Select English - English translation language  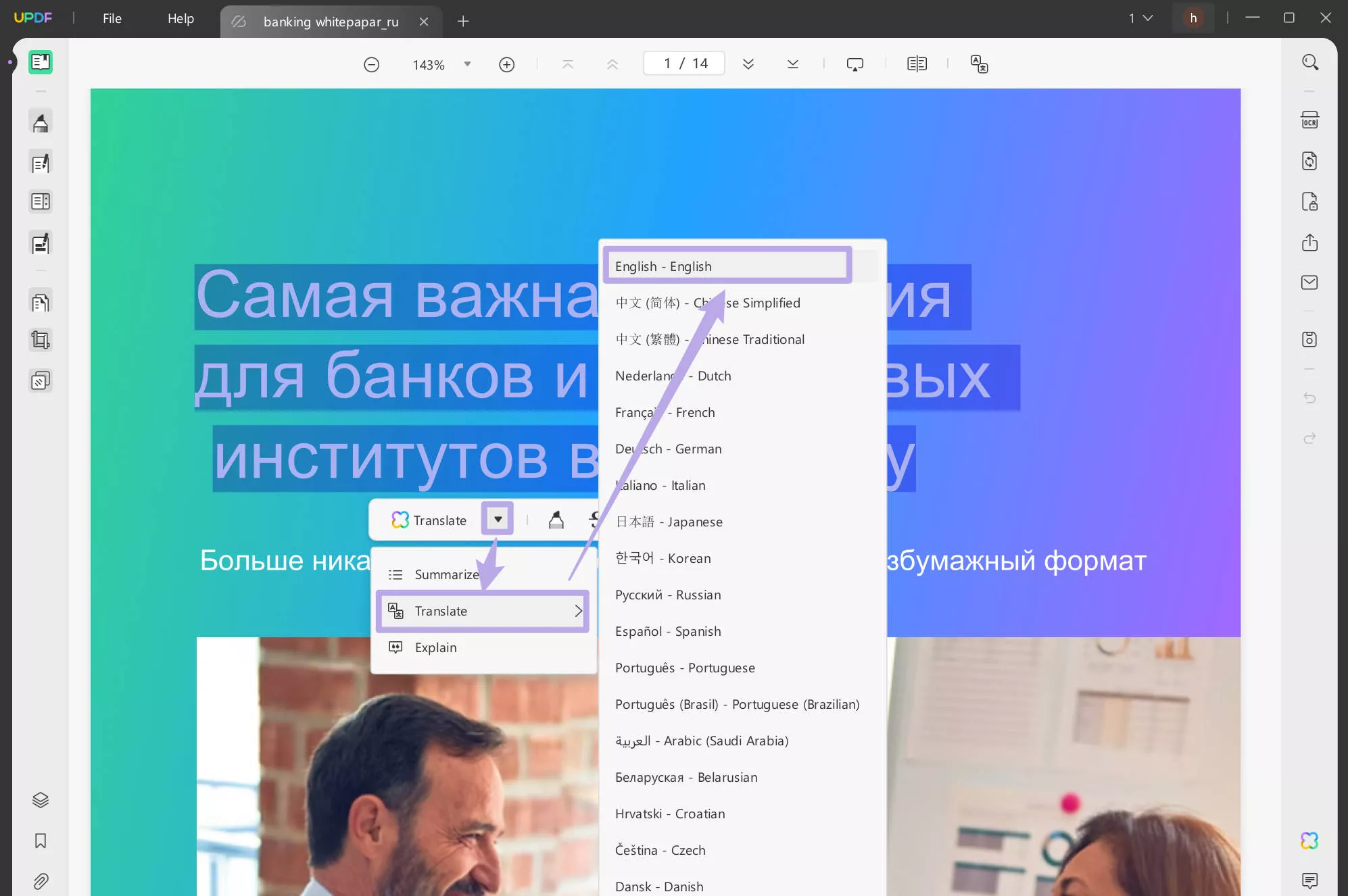(x=727, y=266)
